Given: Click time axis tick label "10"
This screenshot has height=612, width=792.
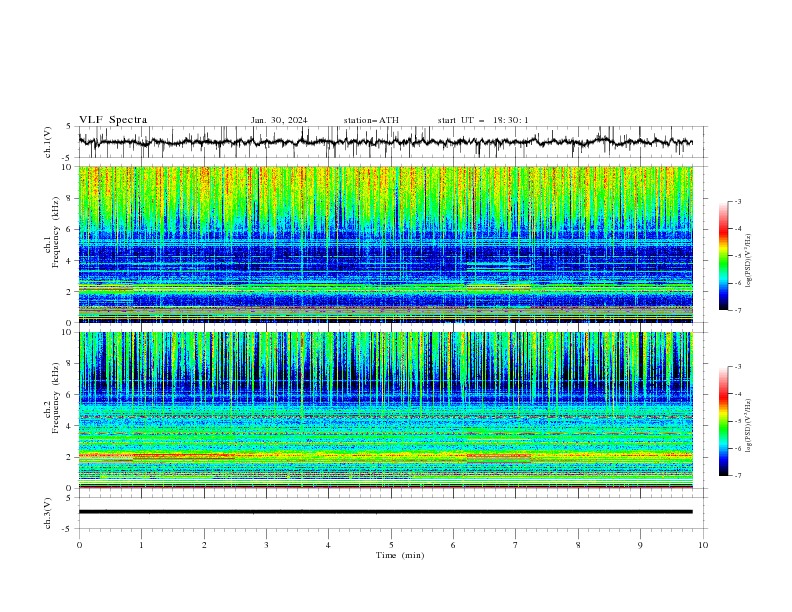Looking at the screenshot, I should pyautogui.click(x=703, y=545).
